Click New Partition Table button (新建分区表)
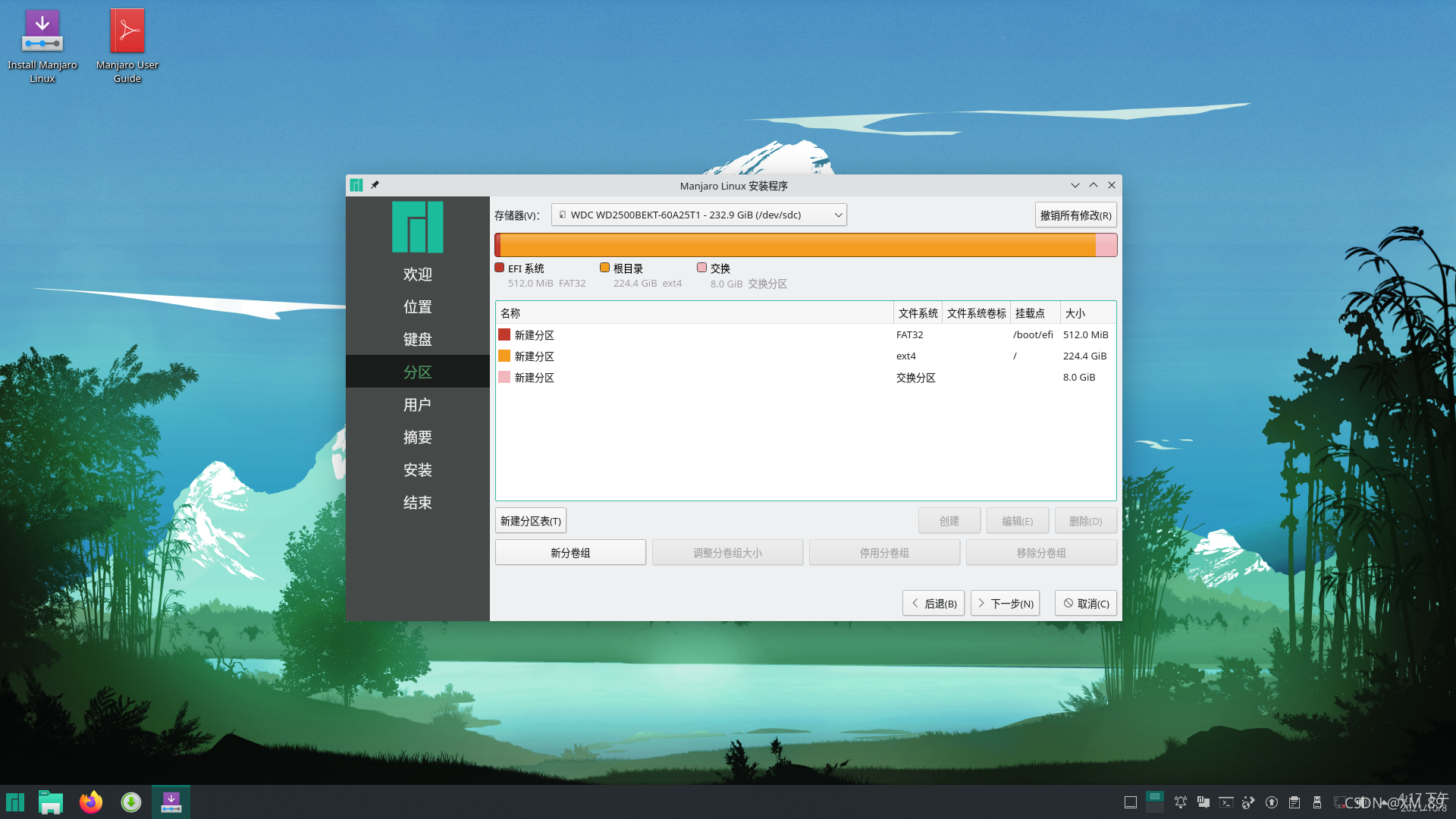 tap(531, 521)
